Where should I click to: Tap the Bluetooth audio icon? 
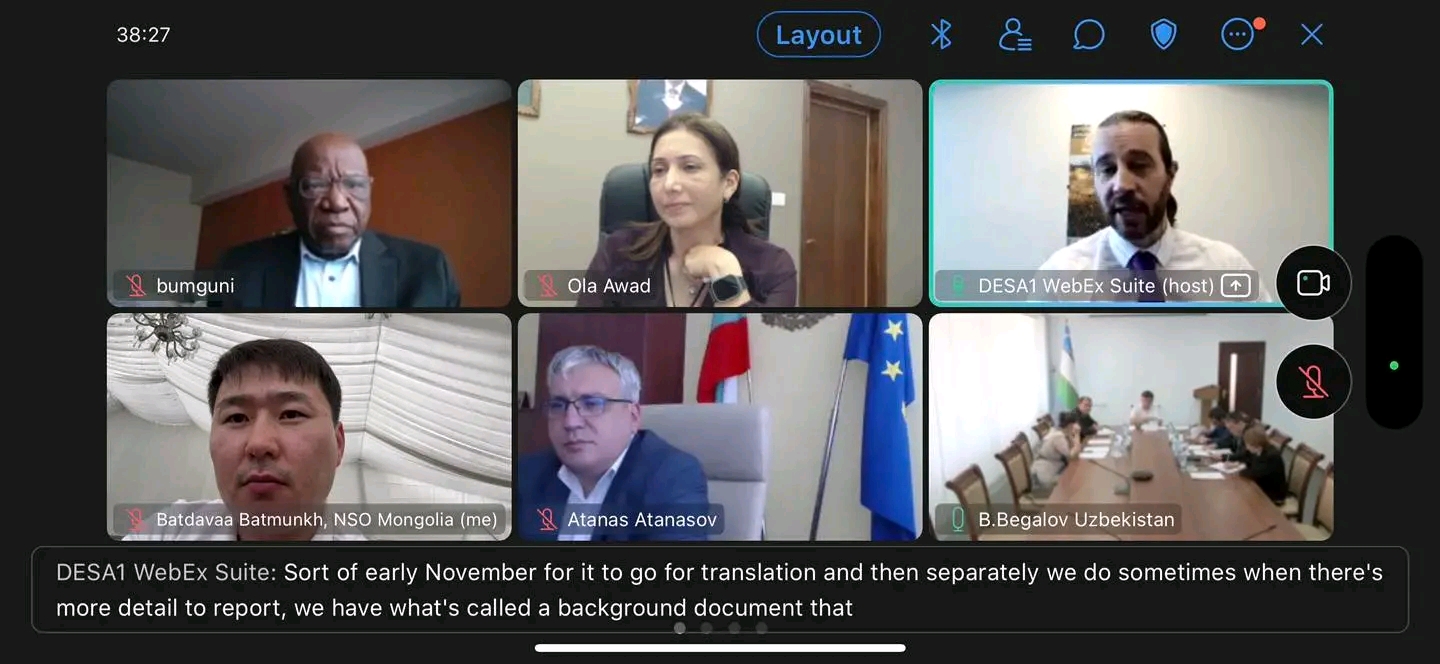click(941, 35)
